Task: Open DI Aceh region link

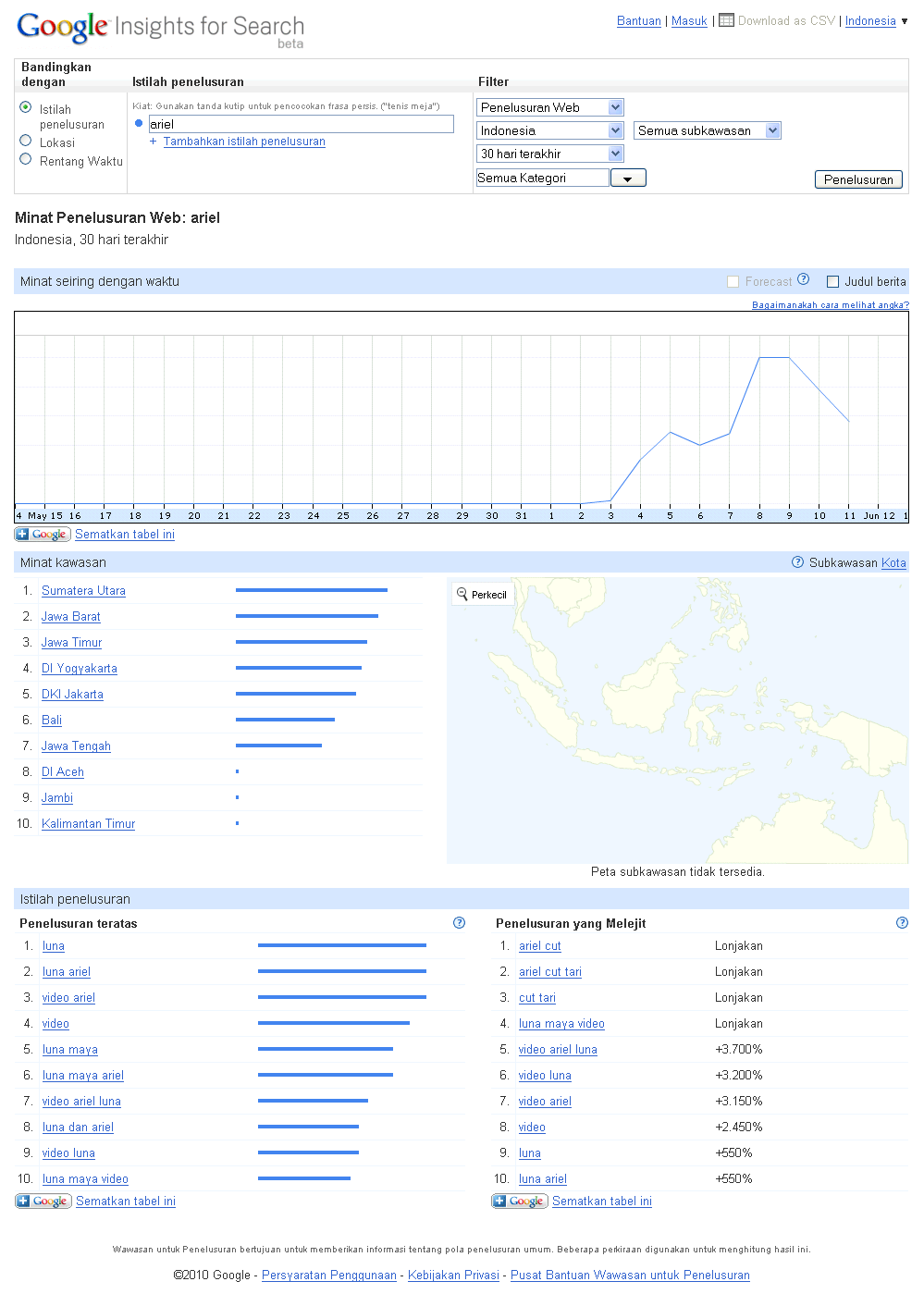Action: (x=63, y=772)
